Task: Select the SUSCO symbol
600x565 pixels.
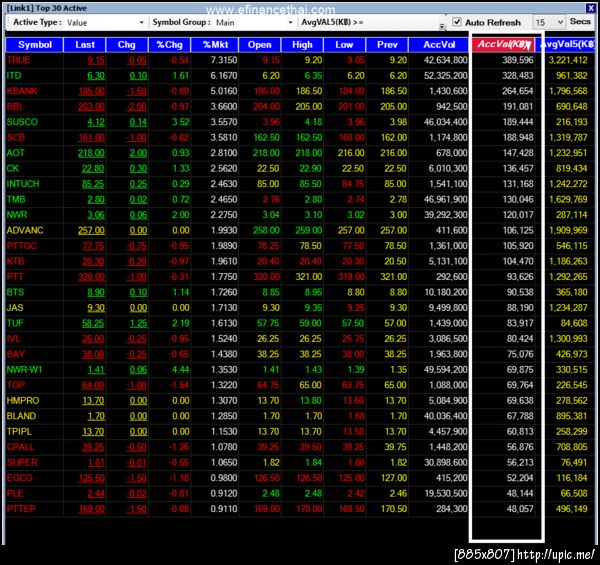Action: click(22, 122)
